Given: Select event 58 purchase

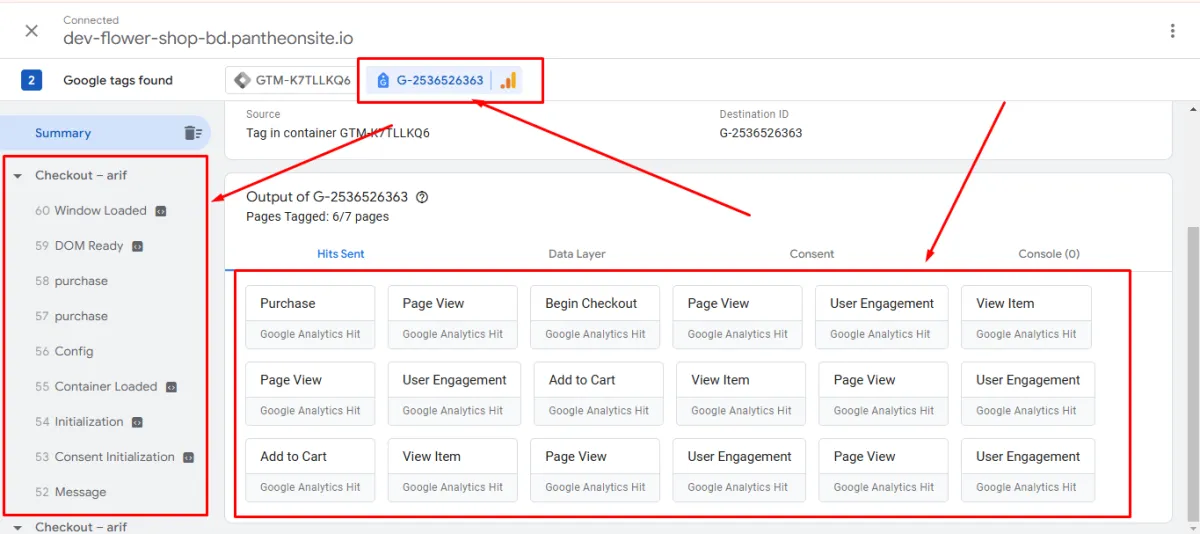Looking at the screenshot, I should click(71, 281).
